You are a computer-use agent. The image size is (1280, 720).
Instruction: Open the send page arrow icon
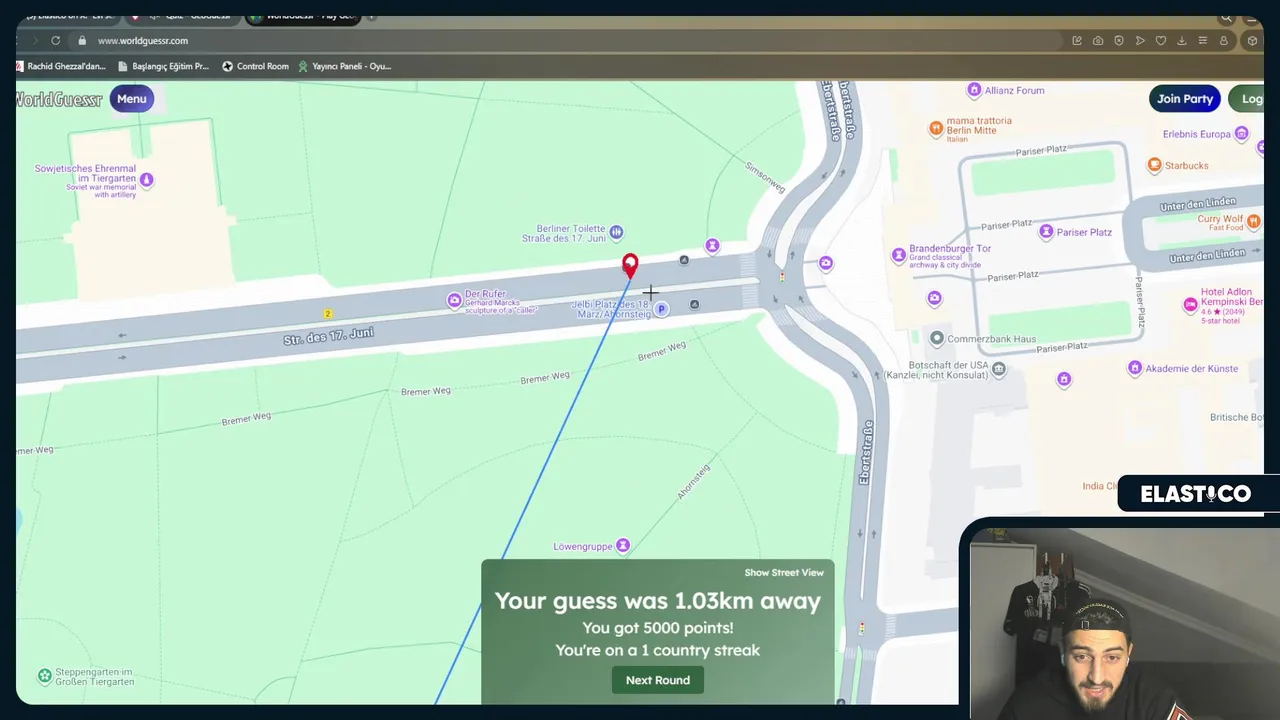pyautogui.click(x=1140, y=41)
